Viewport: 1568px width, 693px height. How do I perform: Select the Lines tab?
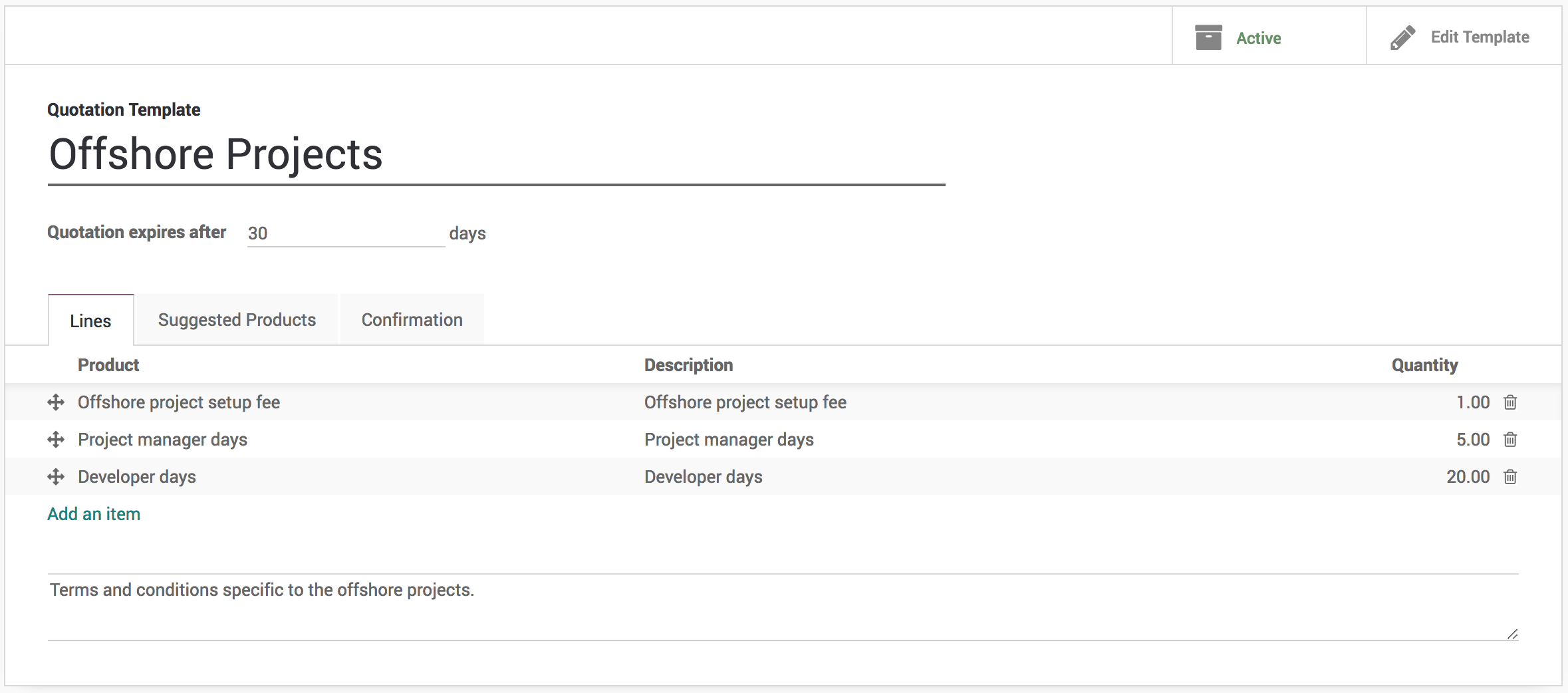point(90,321)
